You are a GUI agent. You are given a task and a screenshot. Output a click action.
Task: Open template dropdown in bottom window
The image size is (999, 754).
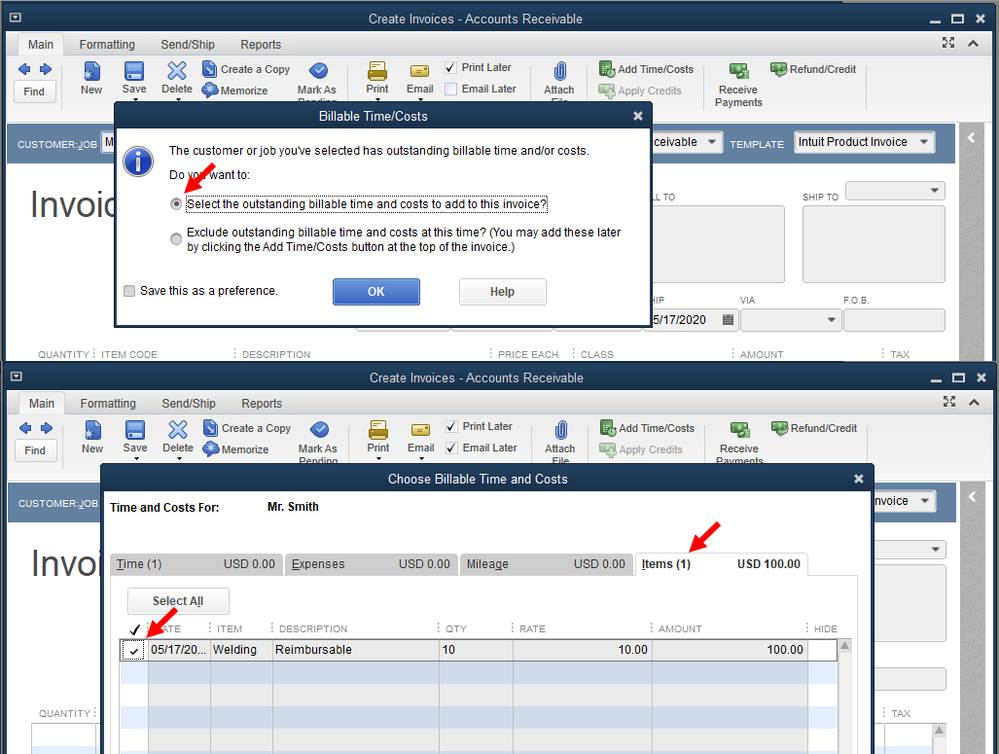coord(924,500)
